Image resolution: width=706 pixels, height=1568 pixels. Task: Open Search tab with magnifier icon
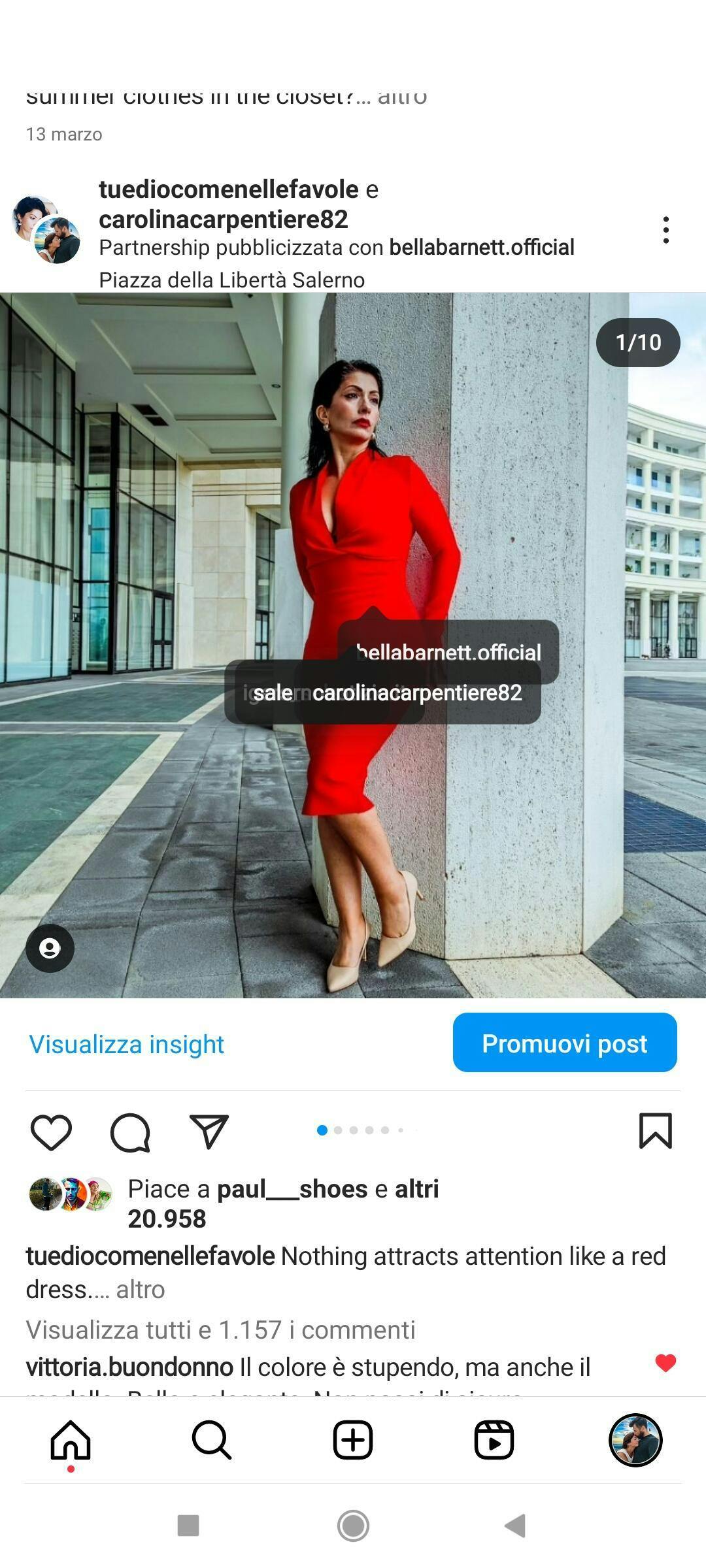pyautogui.click(x=212, y=1439)
